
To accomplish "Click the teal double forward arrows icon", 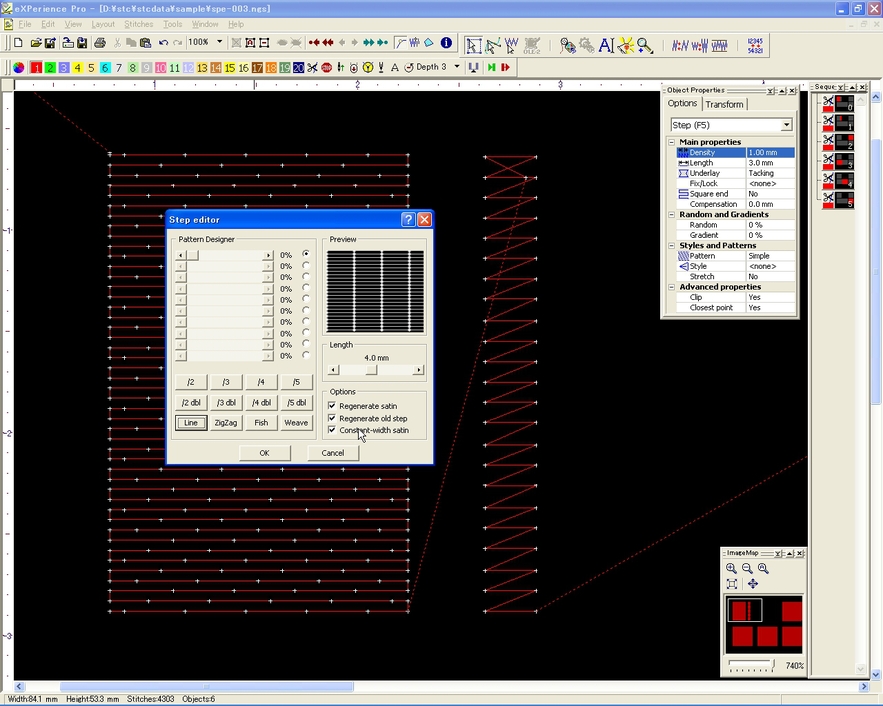I will (368, 43).
